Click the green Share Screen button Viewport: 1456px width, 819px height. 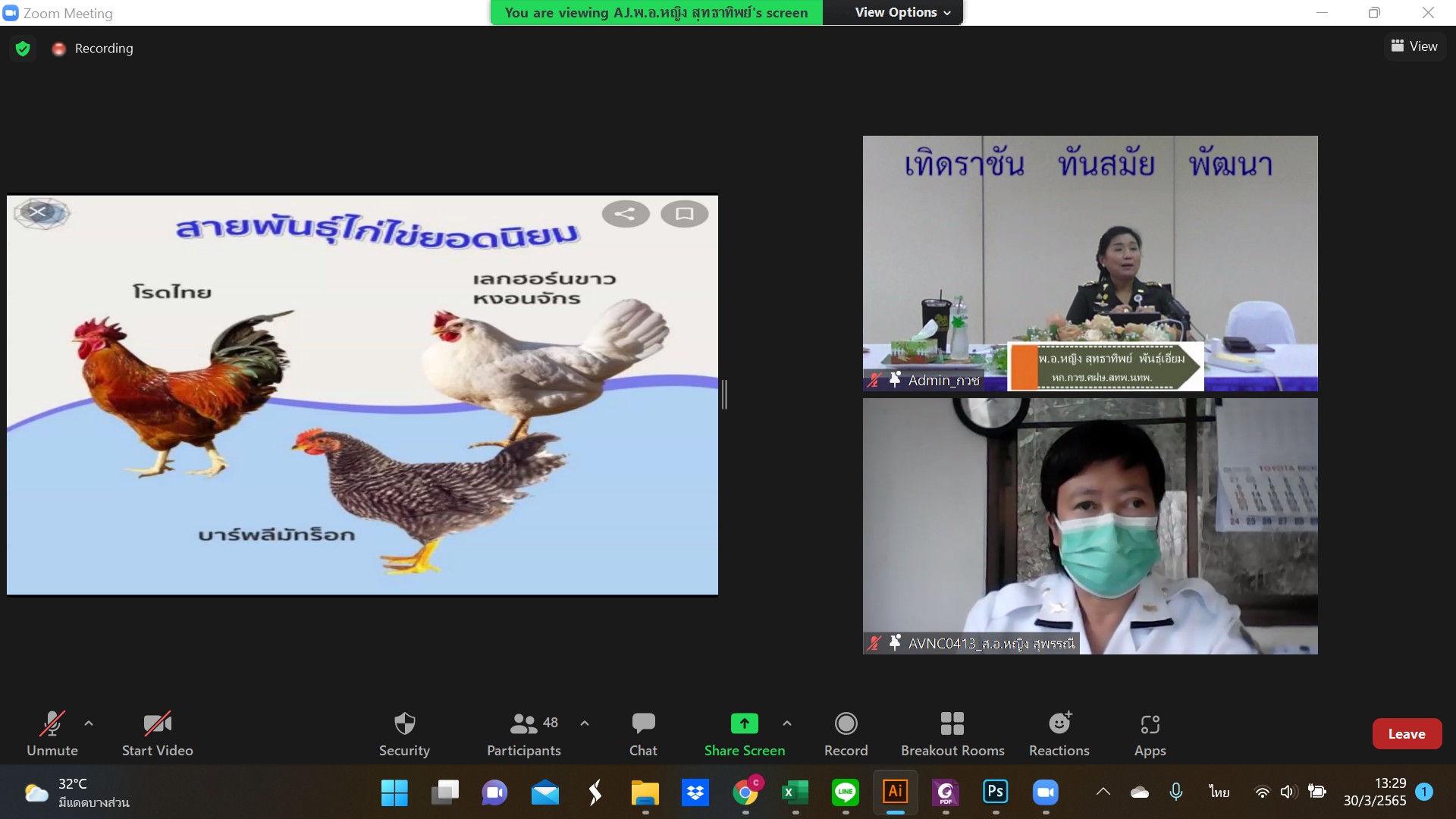(x=744, y=733)
